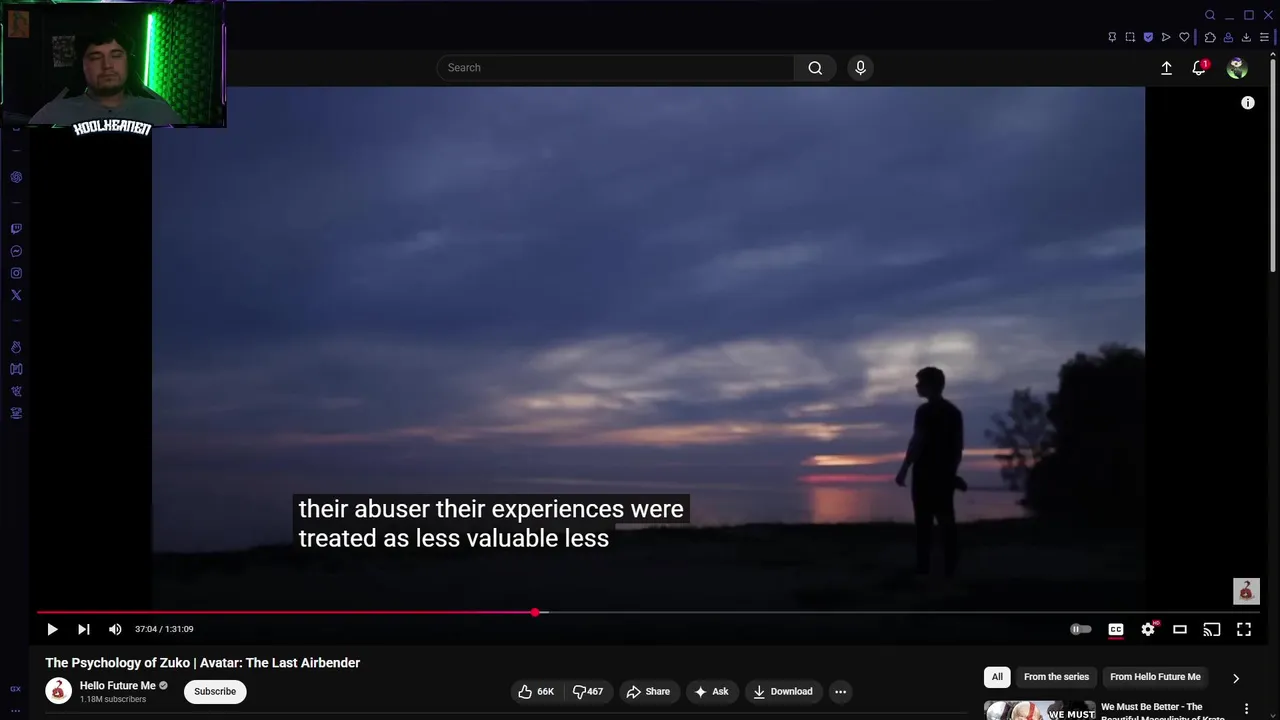Open browser Easy Setup sliders icon
The width and height of the screenshot is (1280, 720).
[1264, 37]
